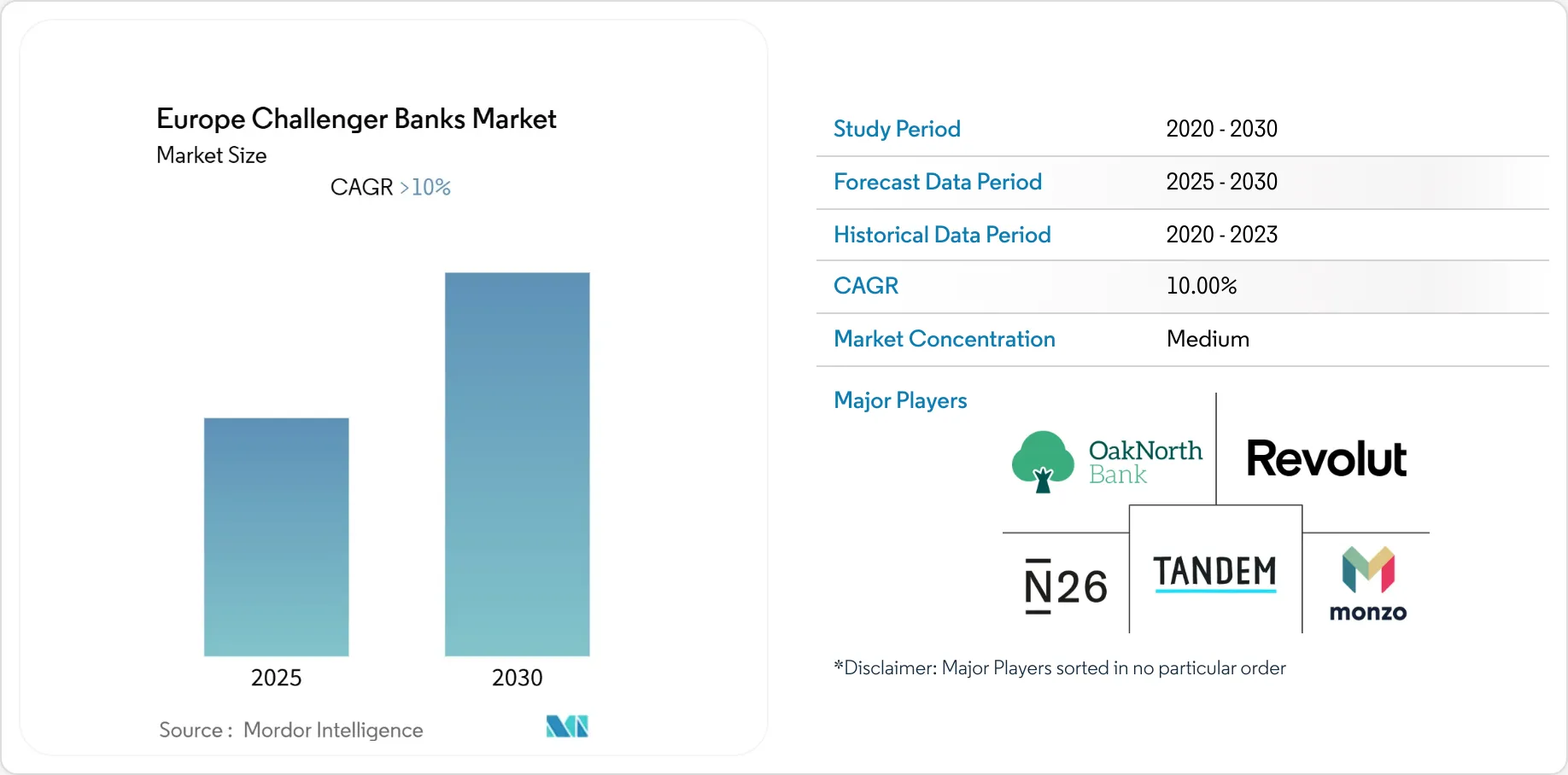Click the CAGR row label in table
Viewport: 1568px width, 775px height.
pyautogui.click(x=866, y=286)
